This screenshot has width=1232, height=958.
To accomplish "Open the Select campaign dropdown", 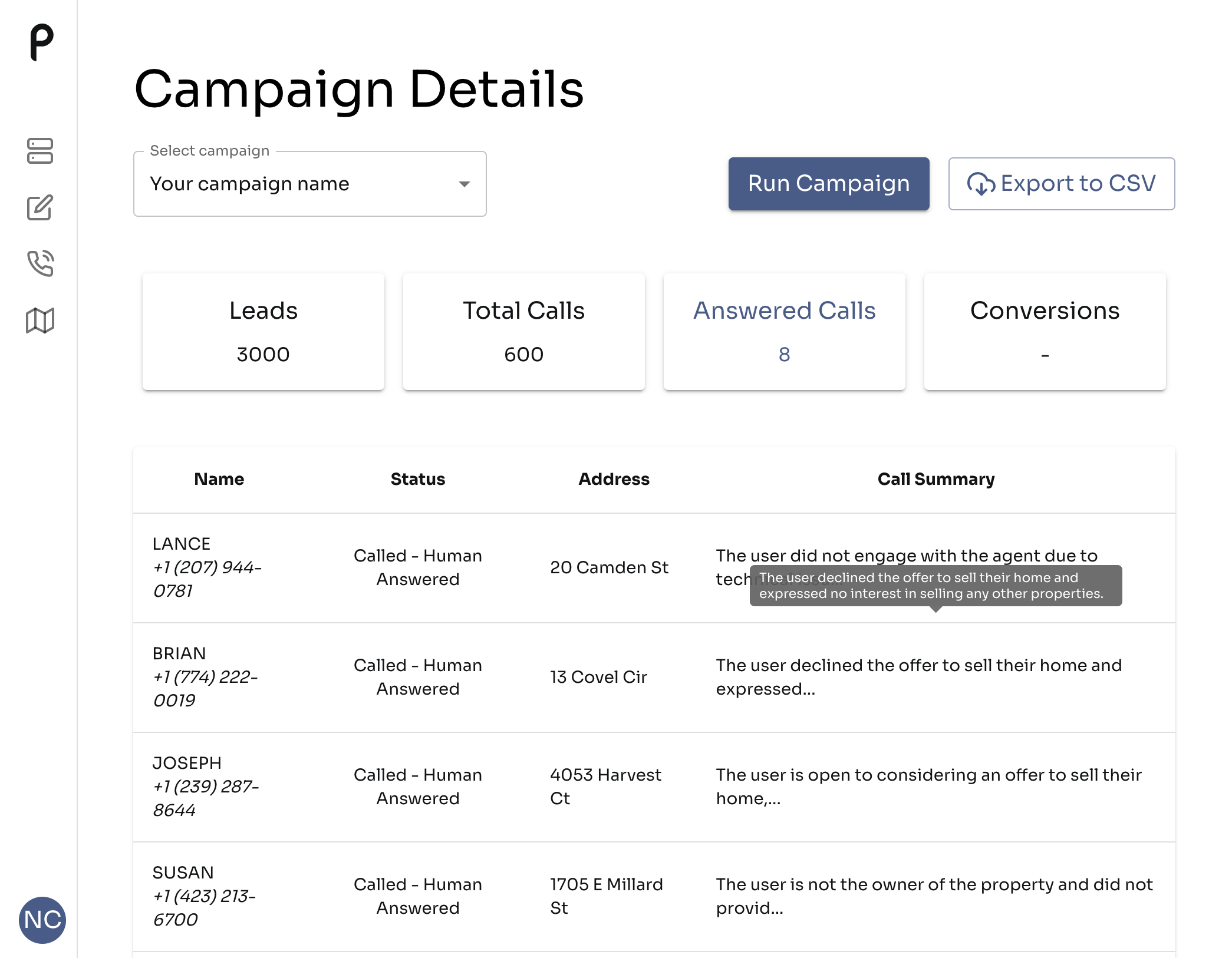I will 310,184.
